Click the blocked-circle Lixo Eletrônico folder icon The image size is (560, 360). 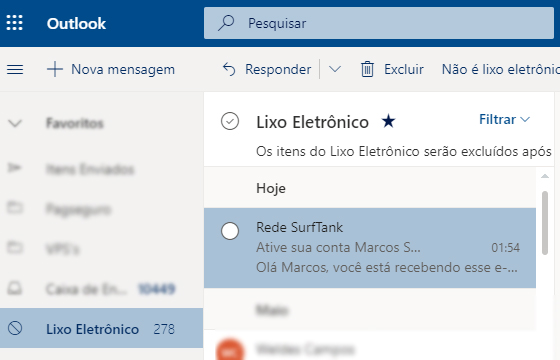(15, 328)
